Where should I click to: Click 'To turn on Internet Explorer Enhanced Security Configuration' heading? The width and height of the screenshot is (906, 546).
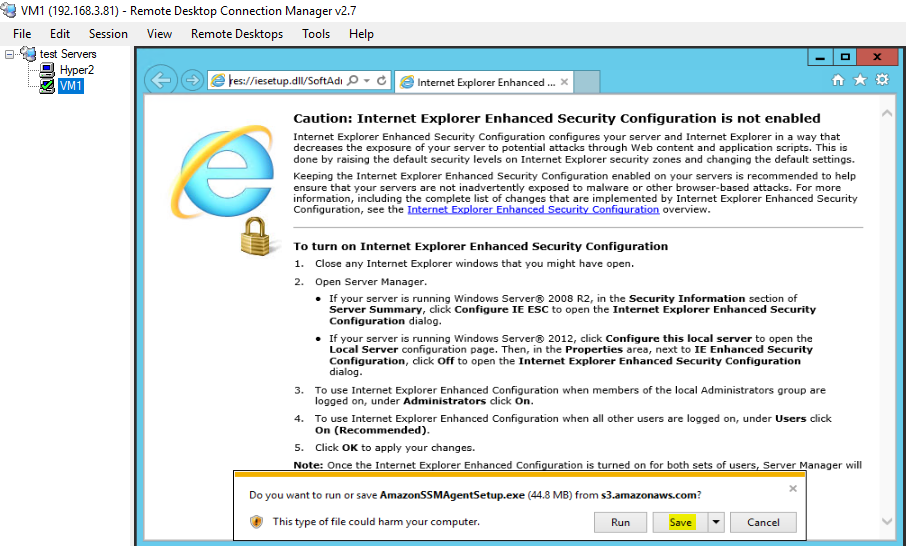pos(480,246)
